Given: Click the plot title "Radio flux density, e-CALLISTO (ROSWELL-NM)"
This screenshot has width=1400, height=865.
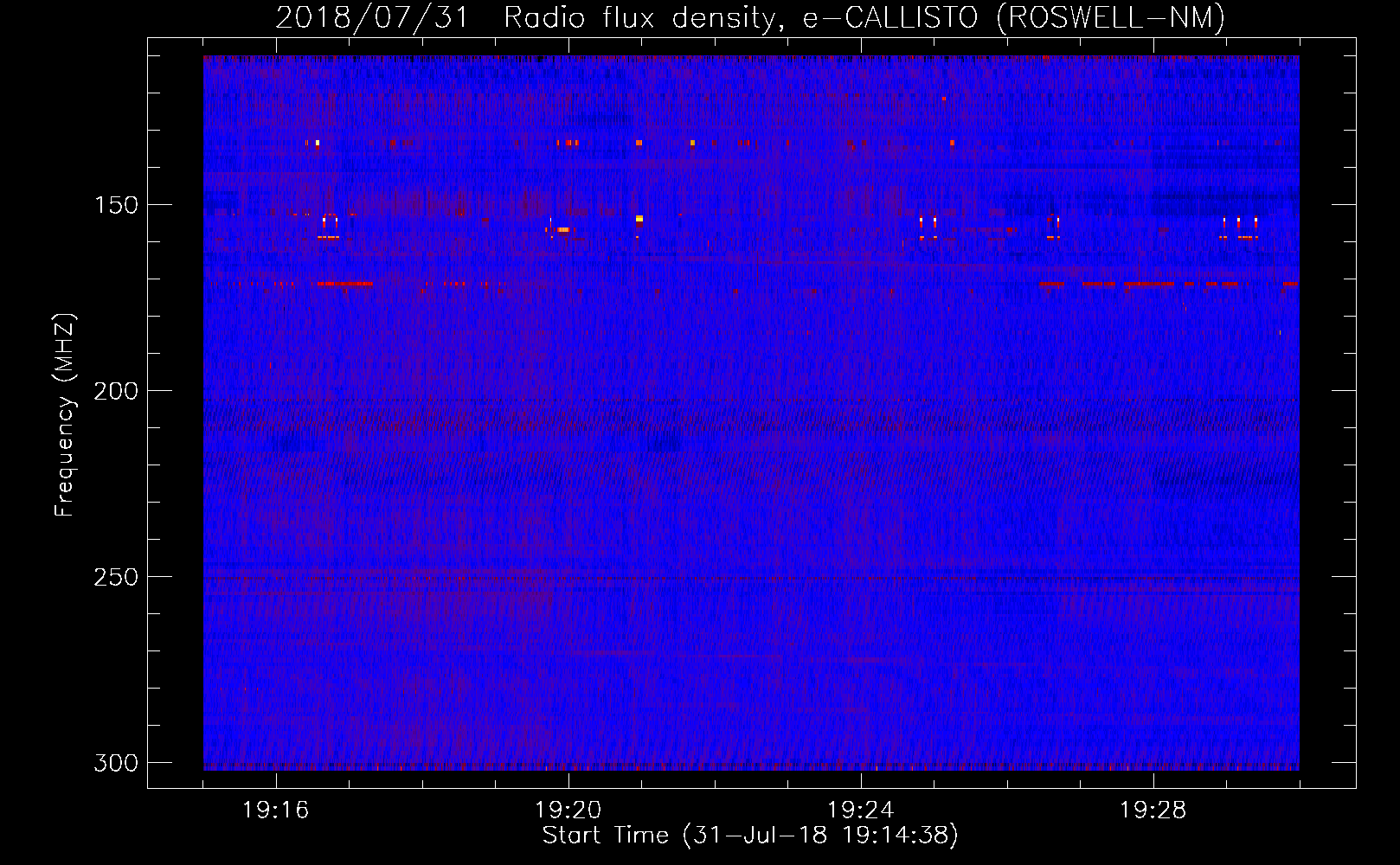Looking at the screenshot, I should click(864, 17).
